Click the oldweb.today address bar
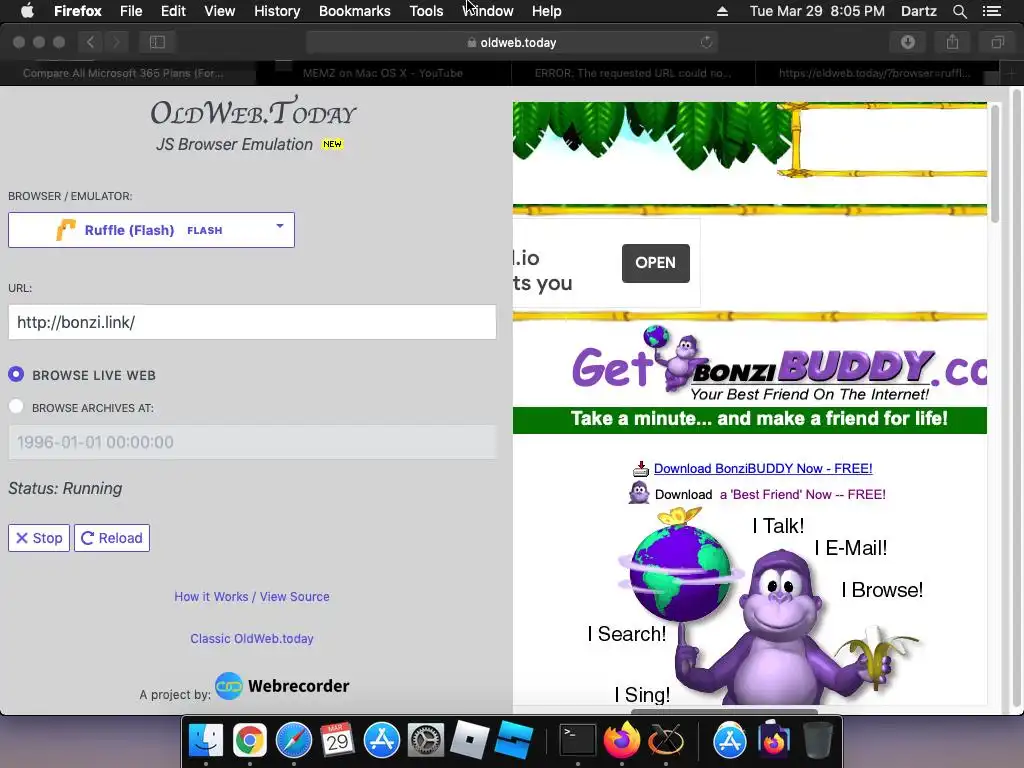Viewport: 1024px width, 768px height. (512, 42)
